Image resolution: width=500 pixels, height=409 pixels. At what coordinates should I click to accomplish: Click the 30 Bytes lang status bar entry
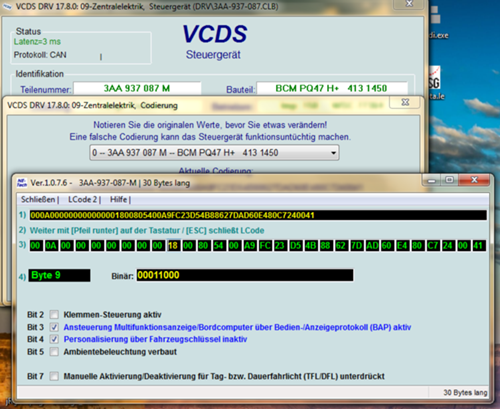pos(465,393)
